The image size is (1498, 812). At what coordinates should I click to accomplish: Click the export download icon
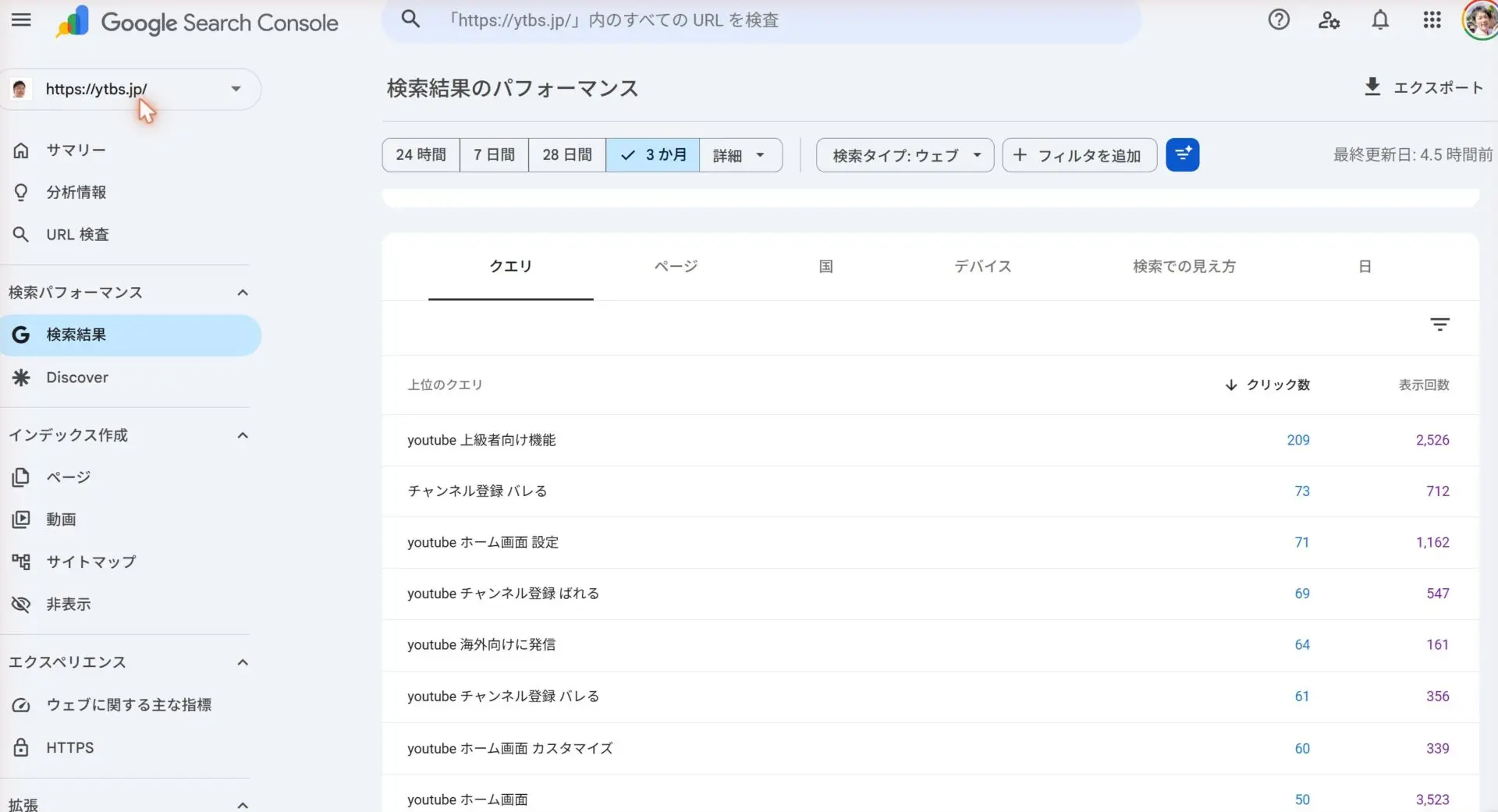[x=1372, y=87]
